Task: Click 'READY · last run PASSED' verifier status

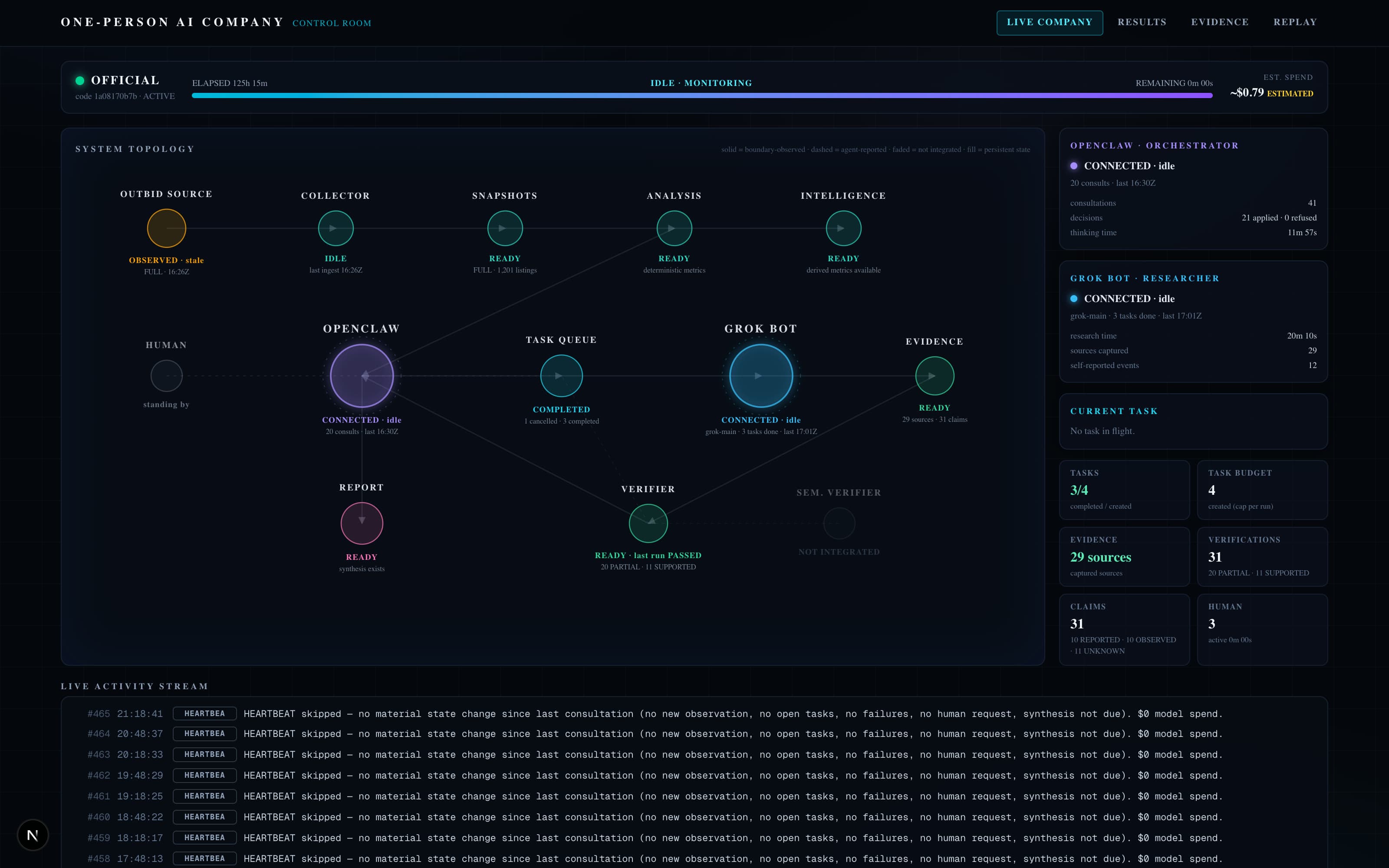Action: pyautogui.click(x=648, y=555)
